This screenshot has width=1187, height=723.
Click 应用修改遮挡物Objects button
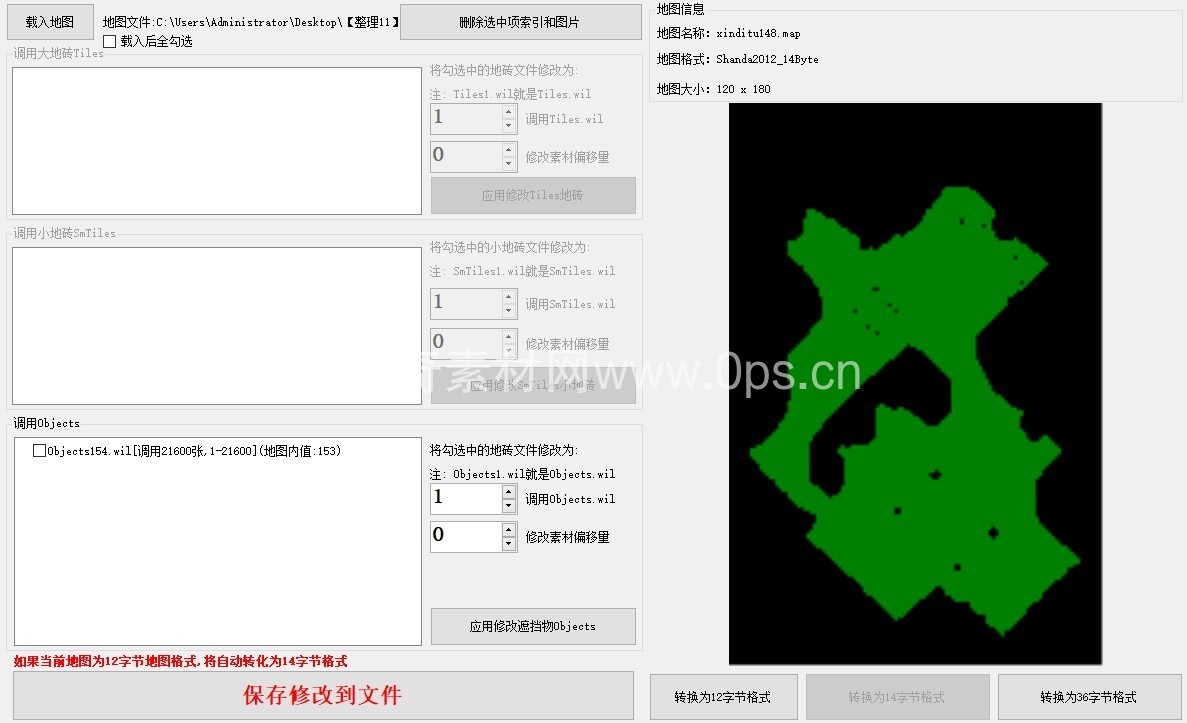pos(533,626)
